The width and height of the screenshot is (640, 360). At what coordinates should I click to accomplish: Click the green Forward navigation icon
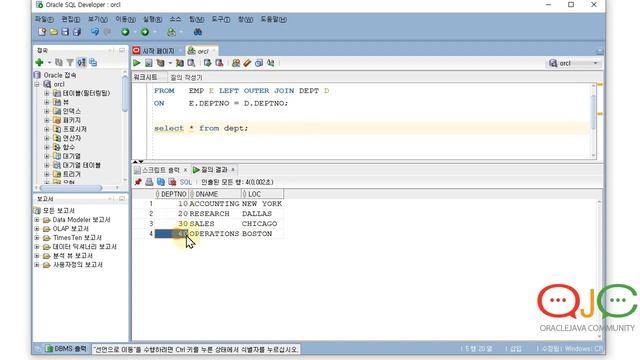pyautogui.click(x=144, y=32)
